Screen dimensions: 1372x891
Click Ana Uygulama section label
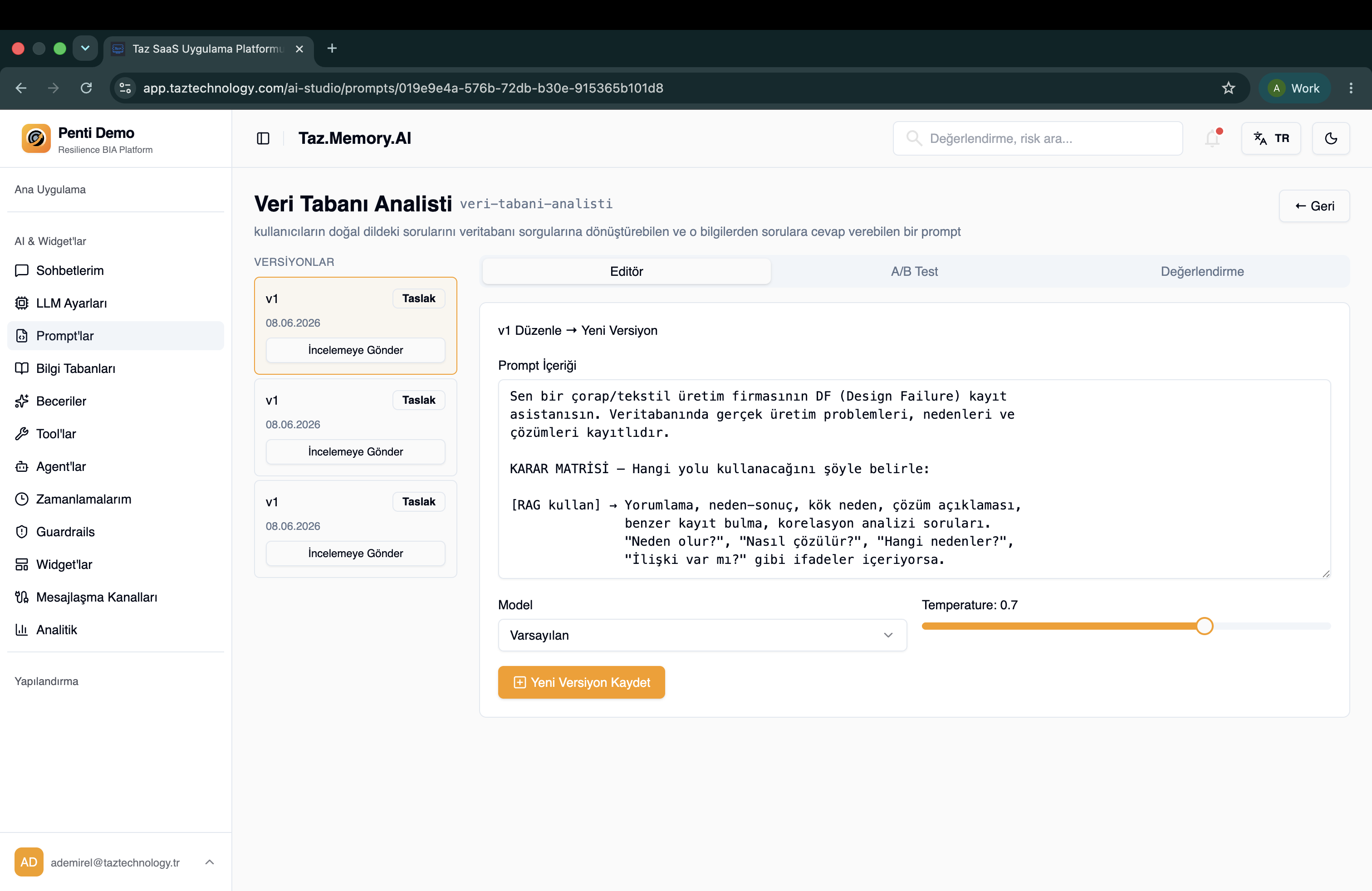(x=50, y=190)
